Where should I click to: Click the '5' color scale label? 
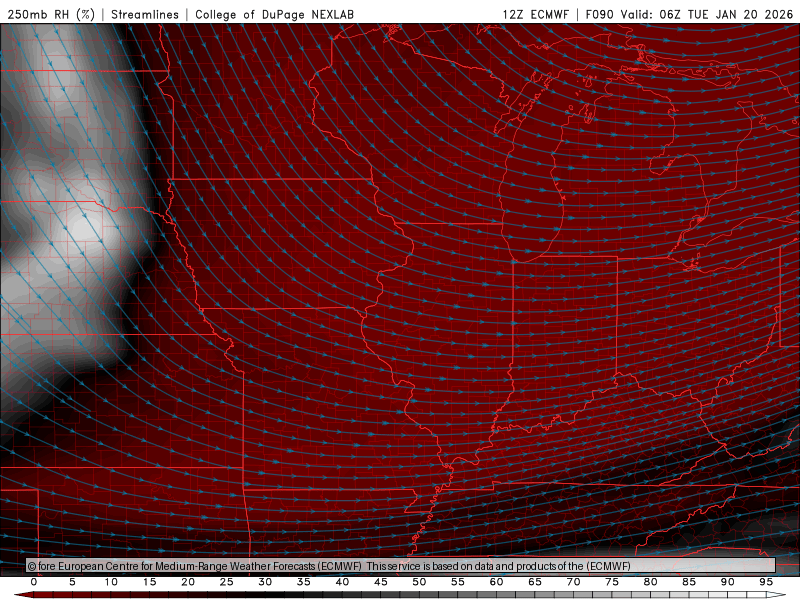click(x=72, y=582)
